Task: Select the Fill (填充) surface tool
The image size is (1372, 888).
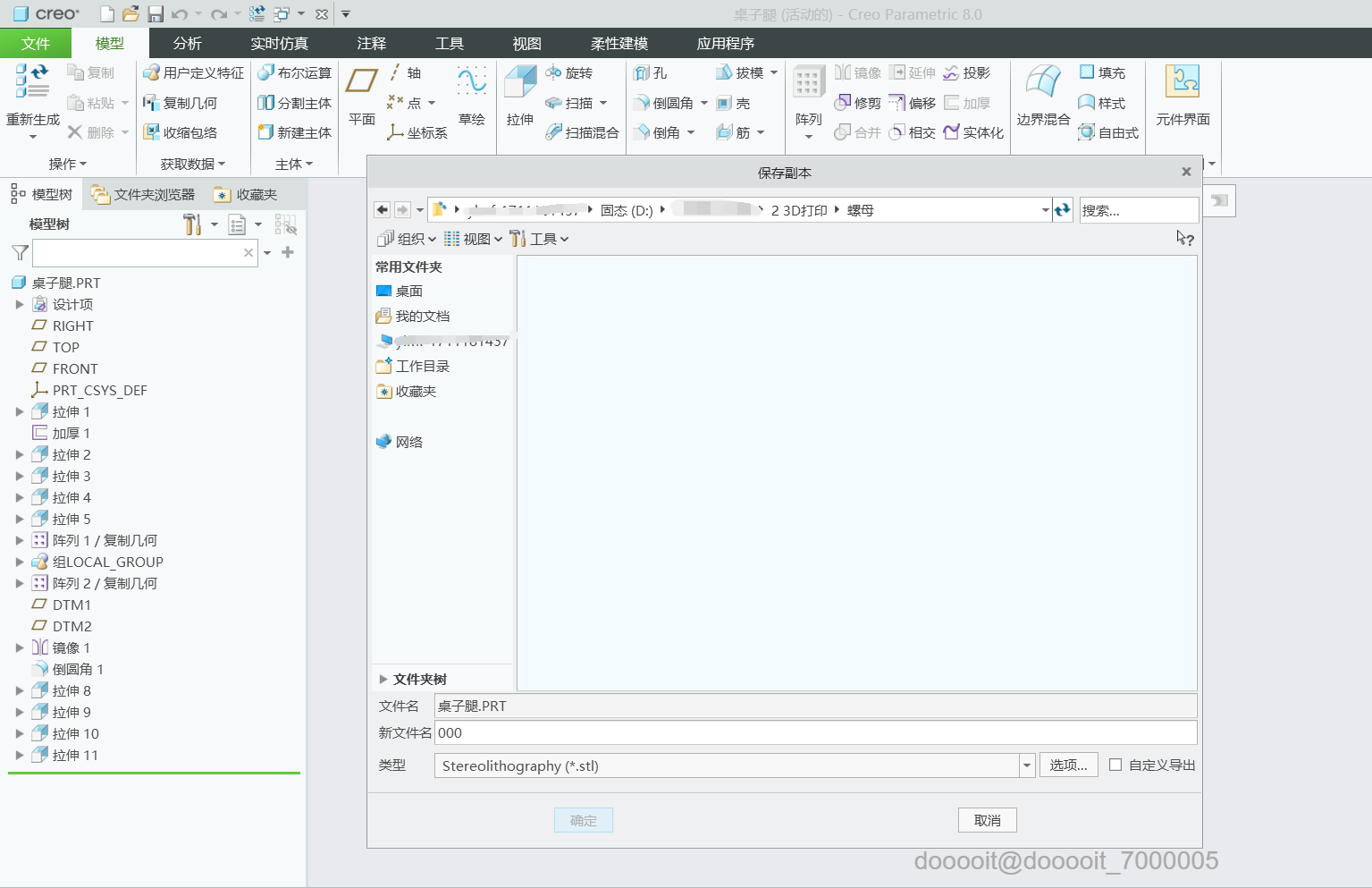Action: coord(1102,72)
